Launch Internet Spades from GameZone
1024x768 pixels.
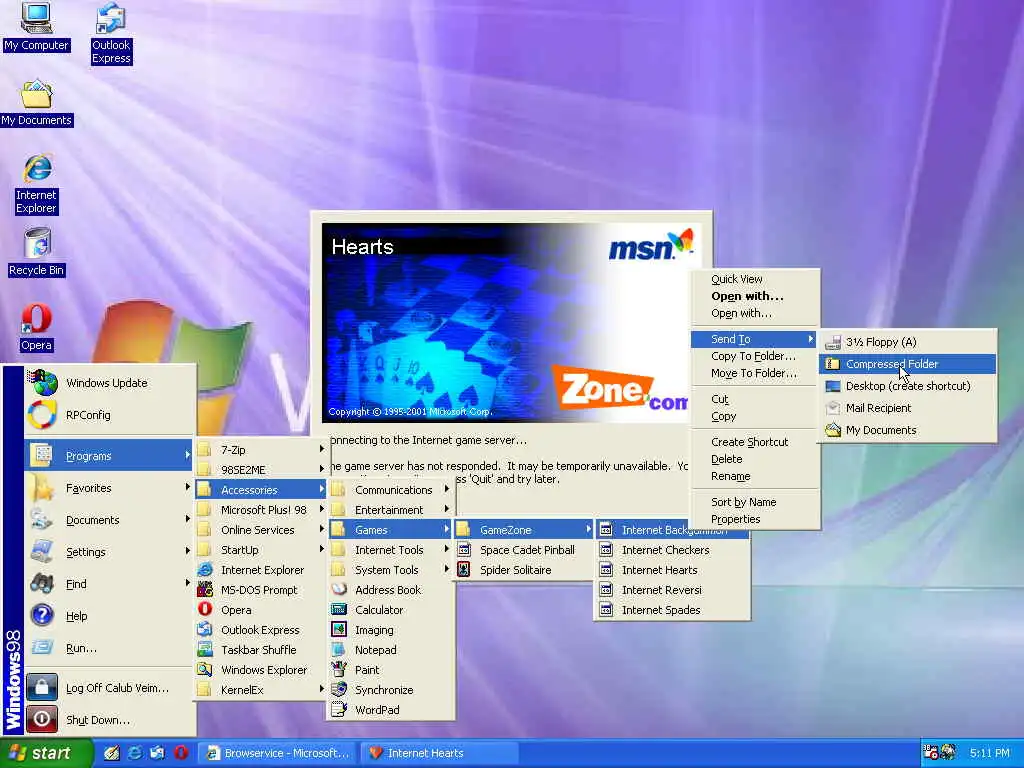pos(671,609)
